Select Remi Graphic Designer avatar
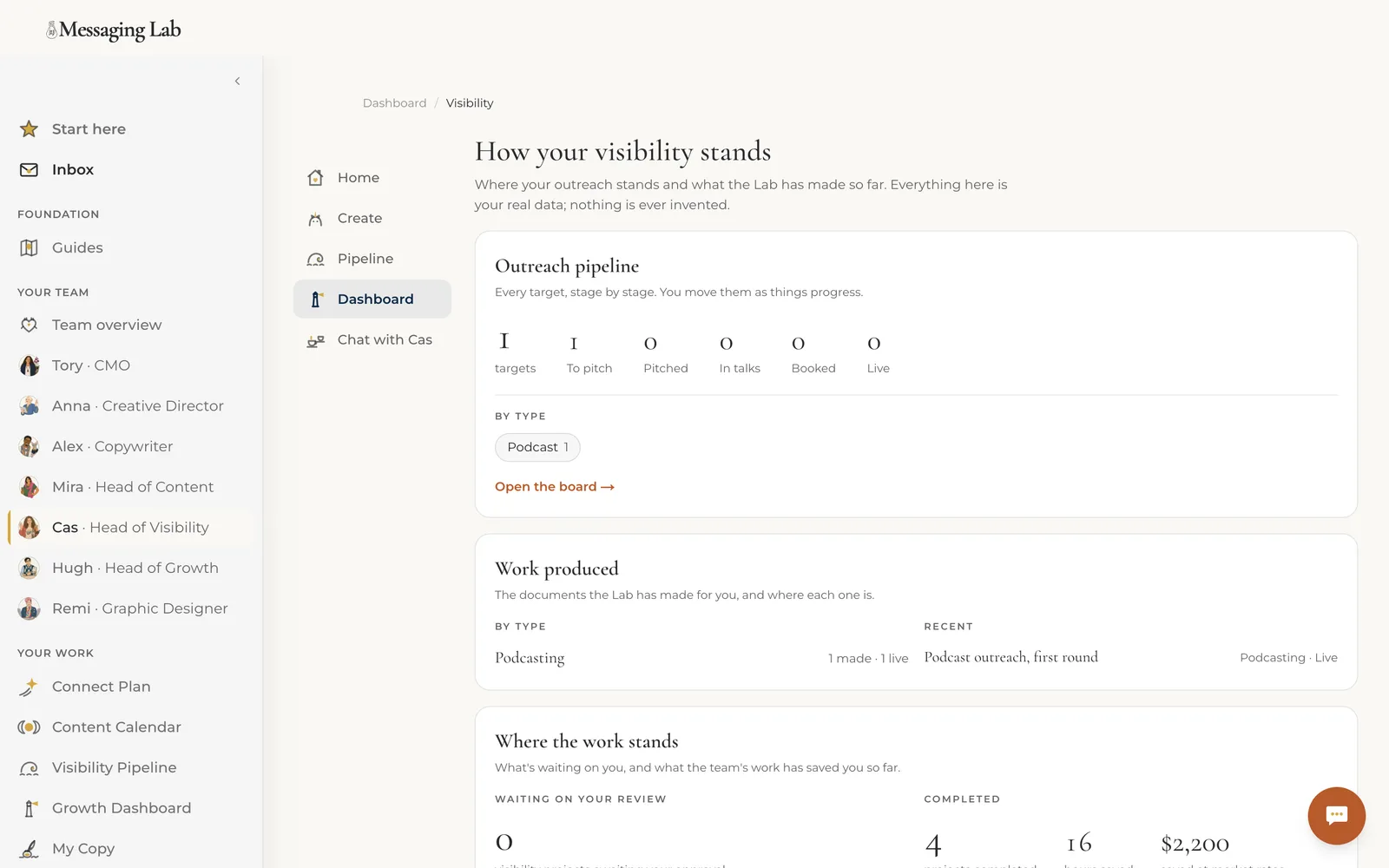The image size is (1389, 868). click(x=29, y=608)
